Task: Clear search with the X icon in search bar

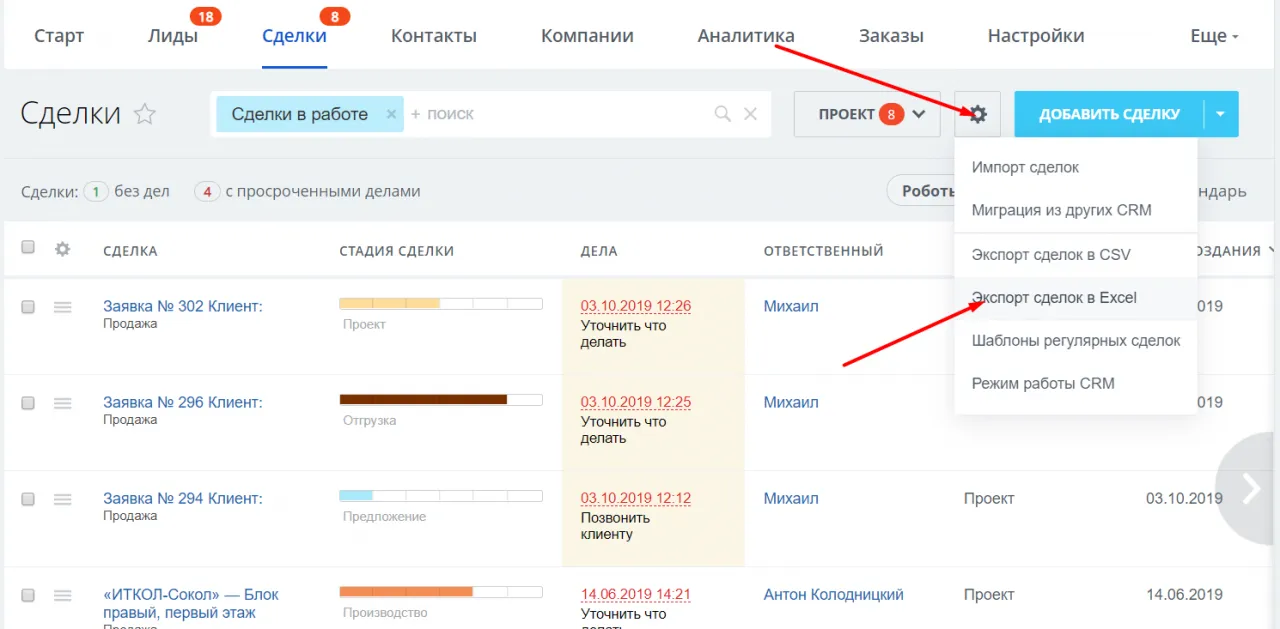Action: (750, 114)
